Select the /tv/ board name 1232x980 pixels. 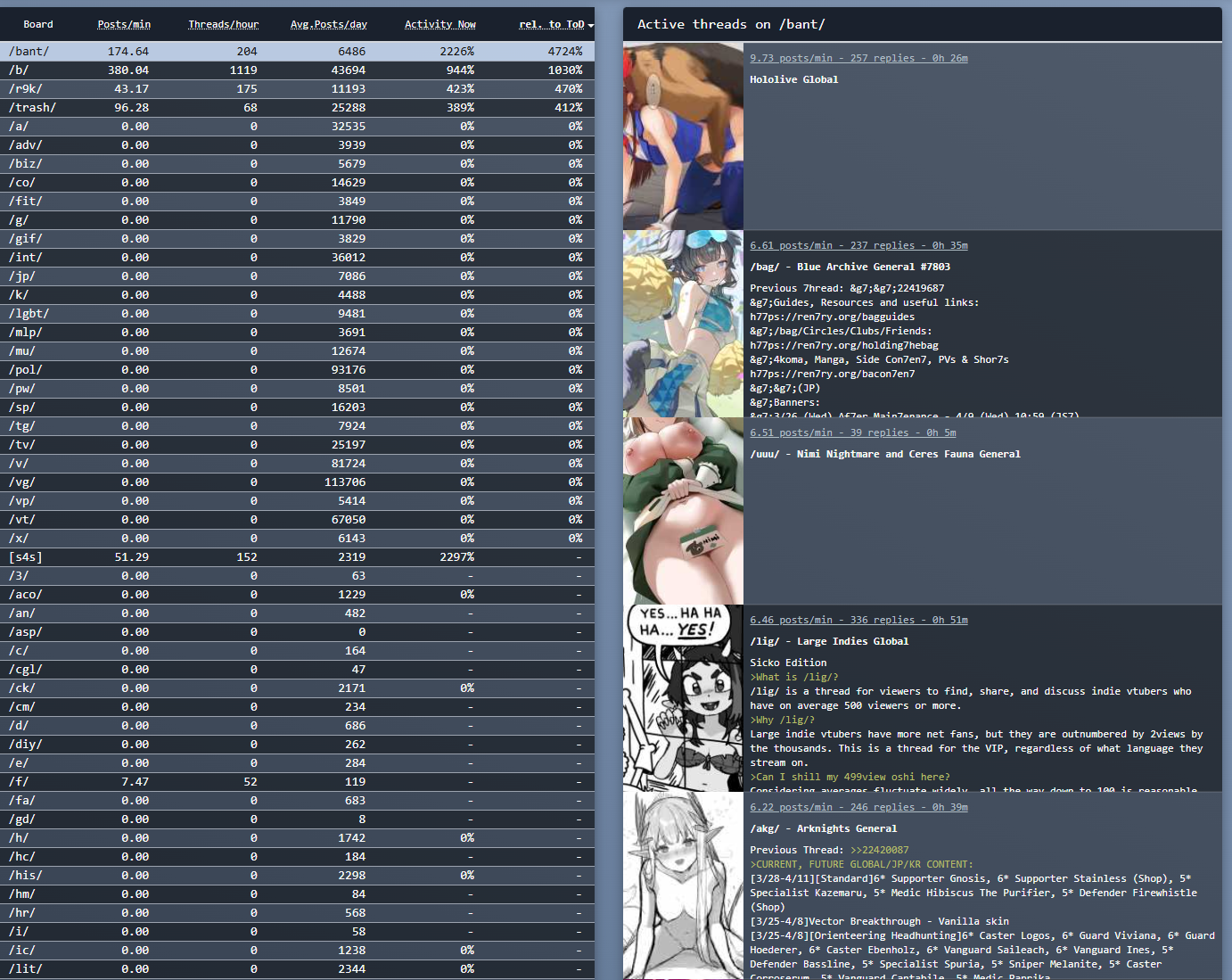click(22, 445)
